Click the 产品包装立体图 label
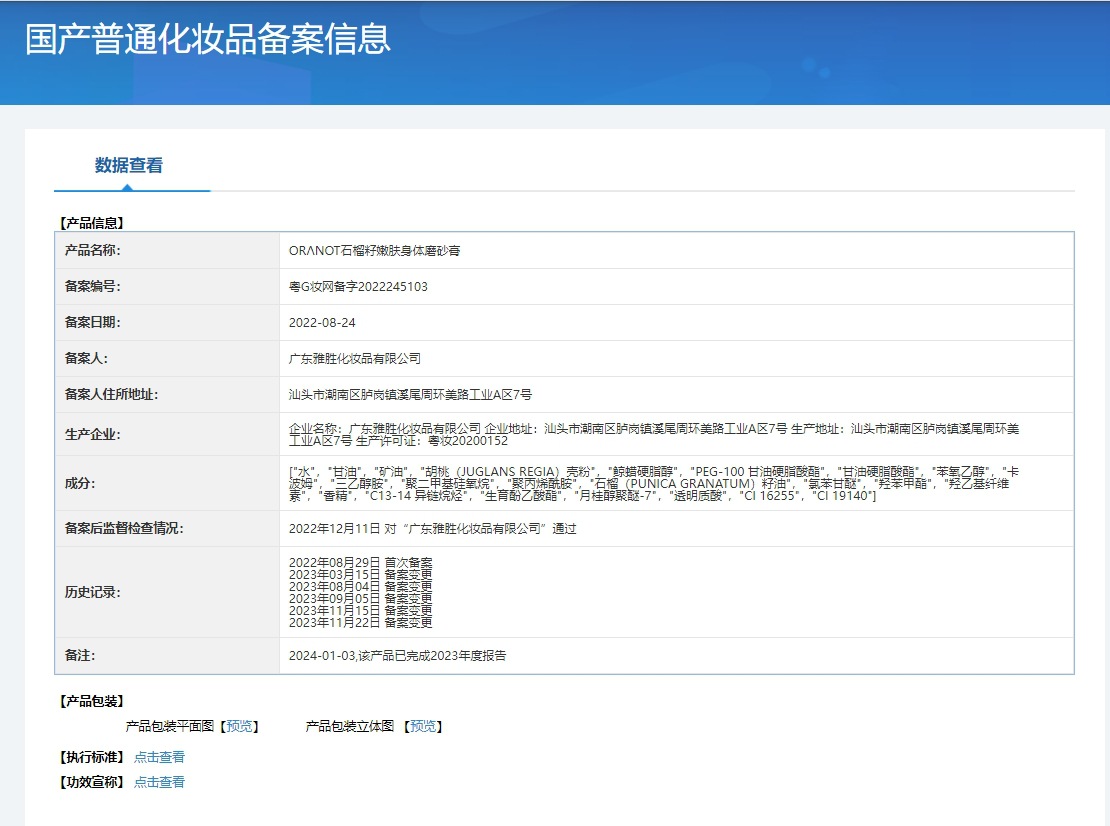Image resolution: width=1110 pixels, height=826 pixels. click(x=350, y=726)
